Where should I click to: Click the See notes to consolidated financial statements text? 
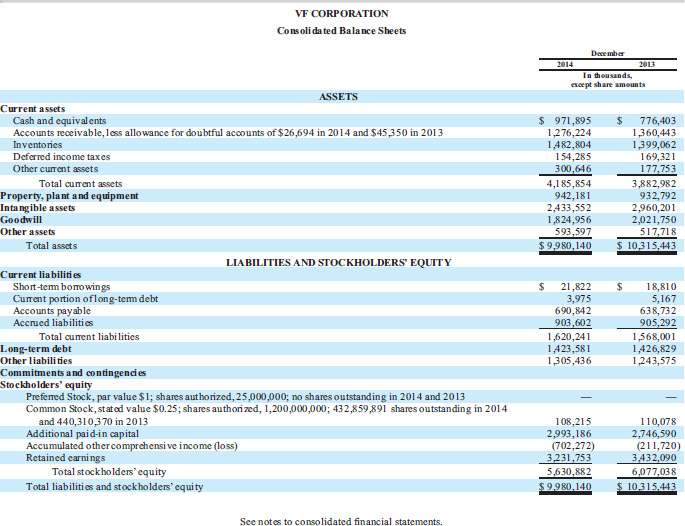coord(340,520)
